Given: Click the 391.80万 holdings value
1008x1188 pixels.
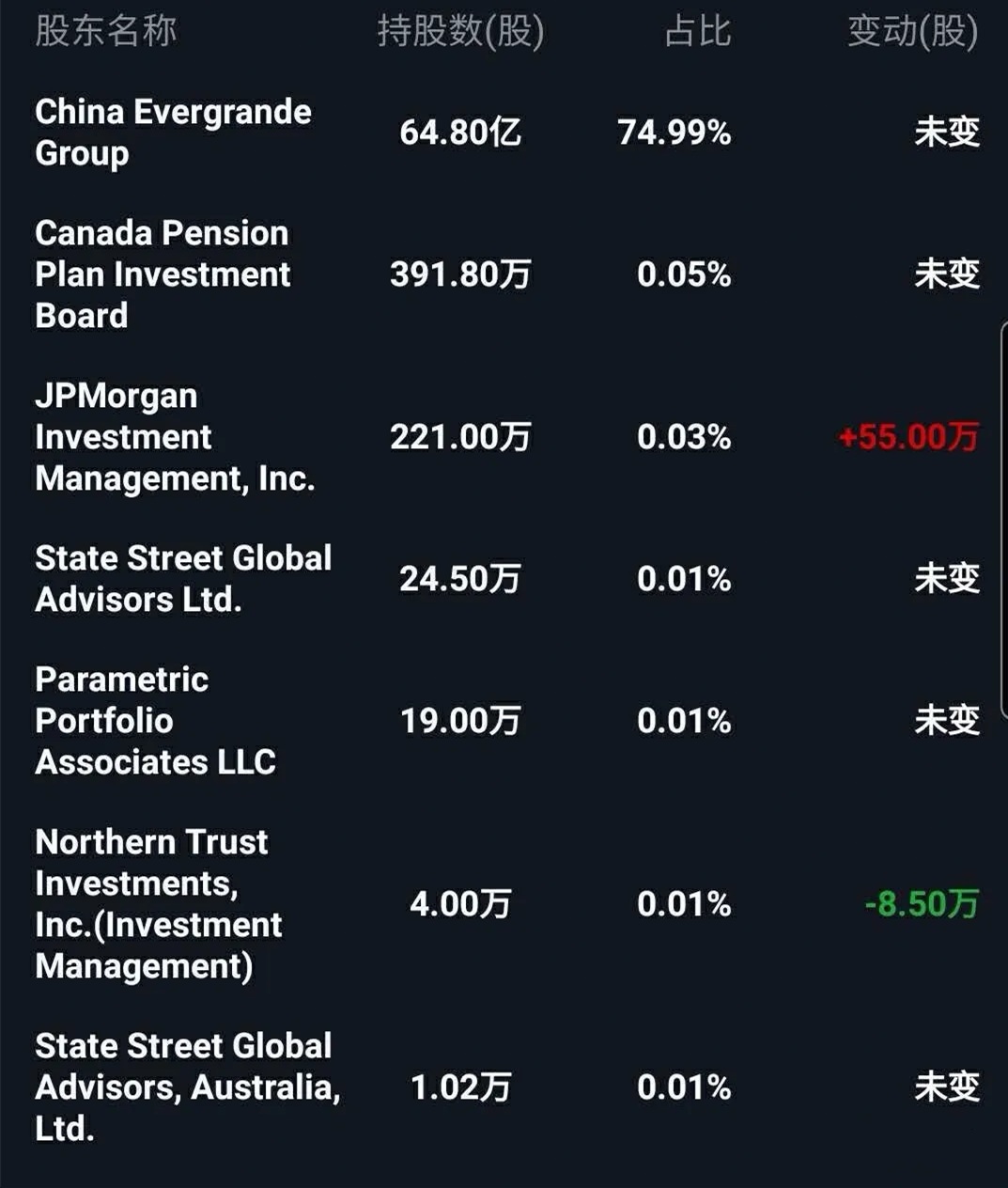Looking at the screenshot, I should pyautogui.click(x=460, y=274).
